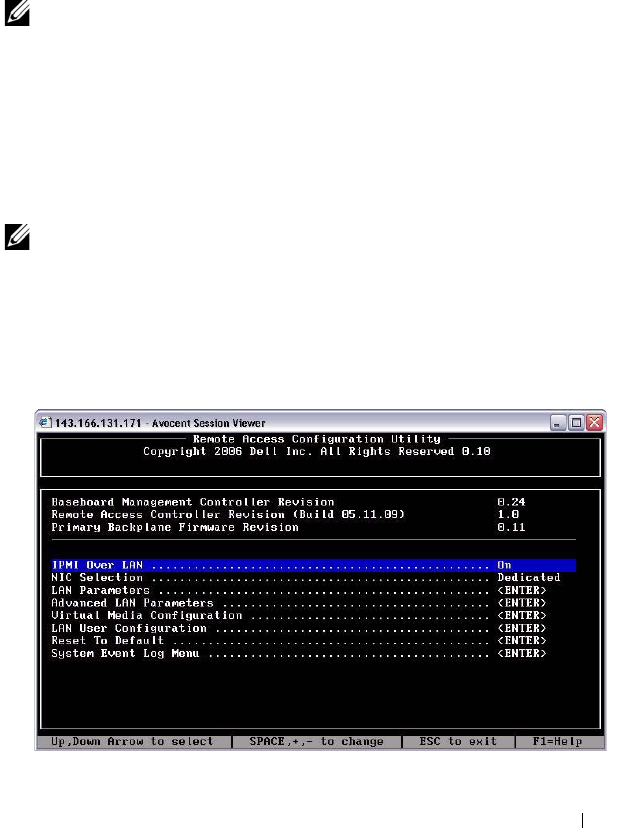Screen dimensions: 641x828
Task: Click <ENTER> beside Reset To Default
Action: [x=522, y=641]
